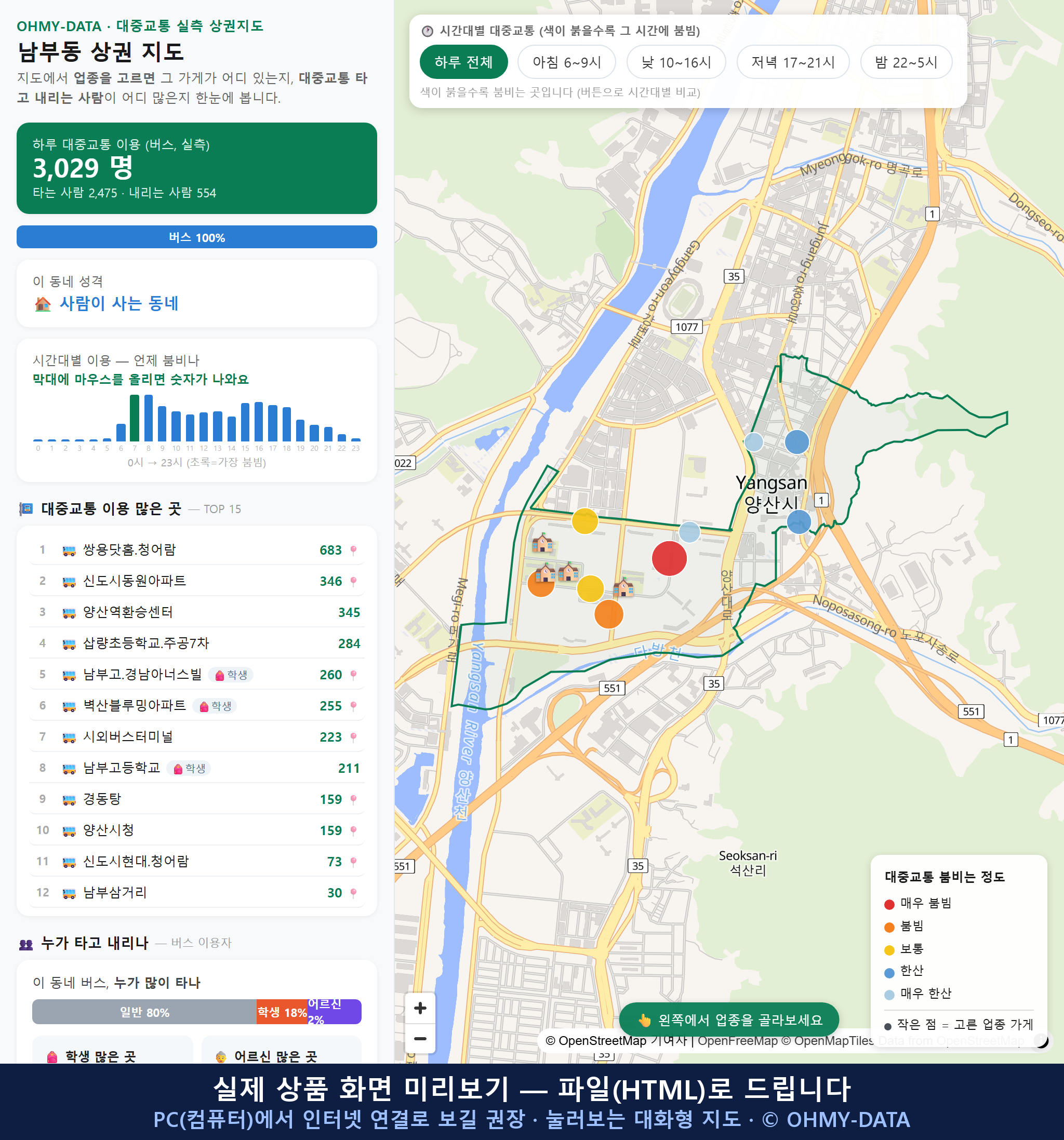Select the 하루 전체 time filter

(x=463, y=62)
